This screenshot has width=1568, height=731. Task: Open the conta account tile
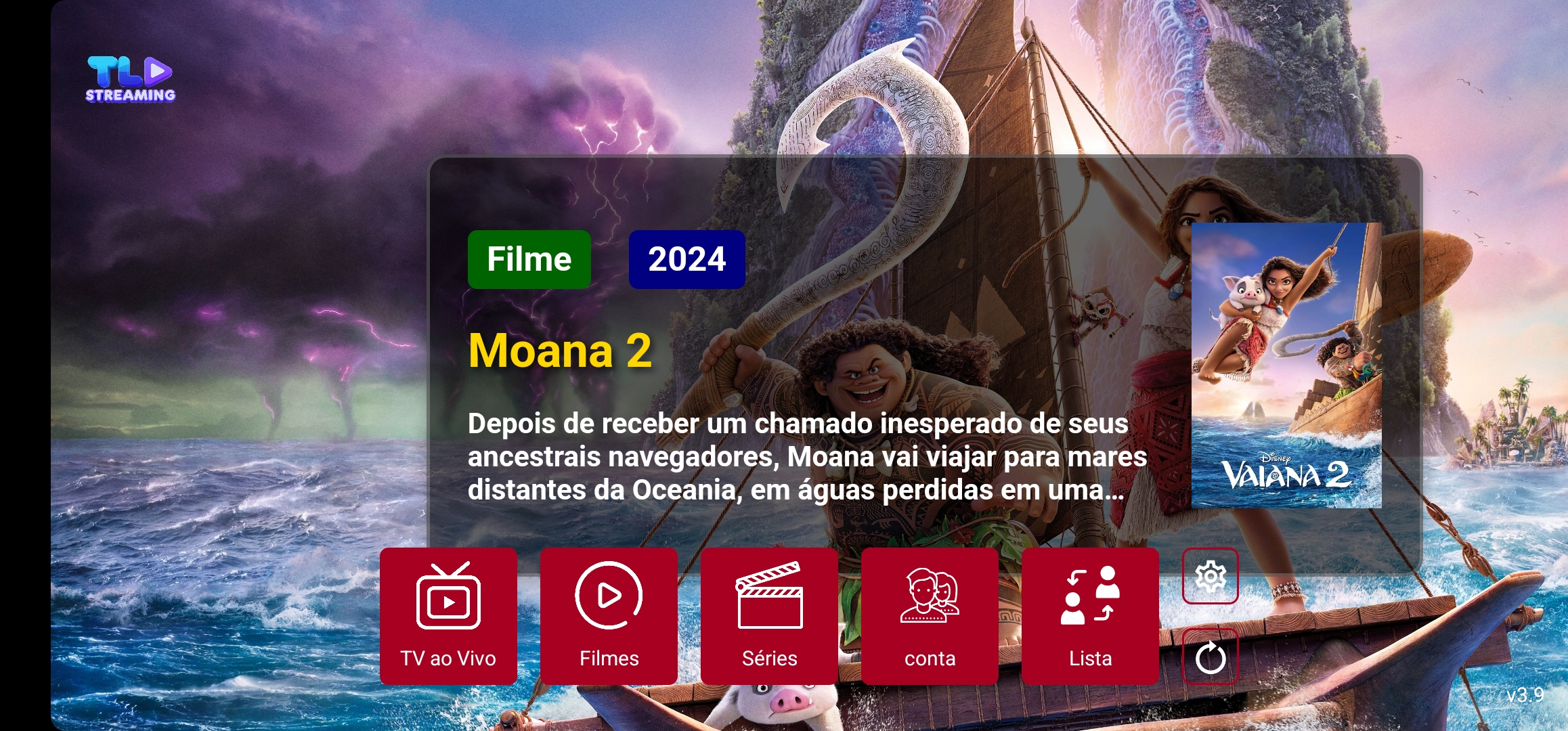[x=930, y=616]
